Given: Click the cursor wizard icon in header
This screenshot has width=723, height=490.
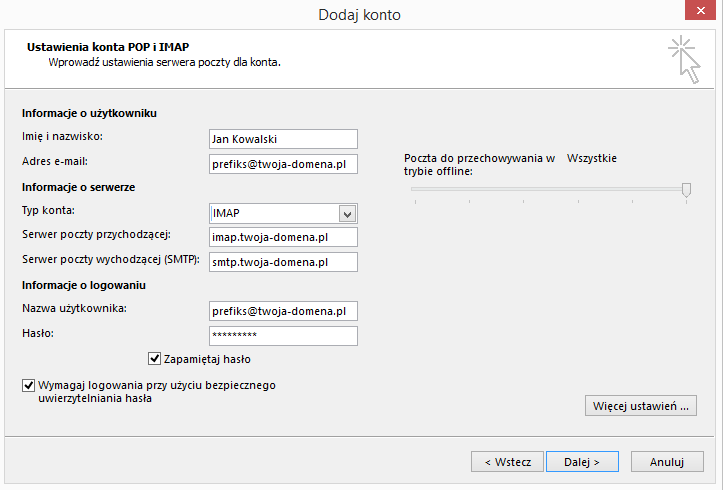Looking at the screenshot, I should pyautogui.click(x=685, y=60).
